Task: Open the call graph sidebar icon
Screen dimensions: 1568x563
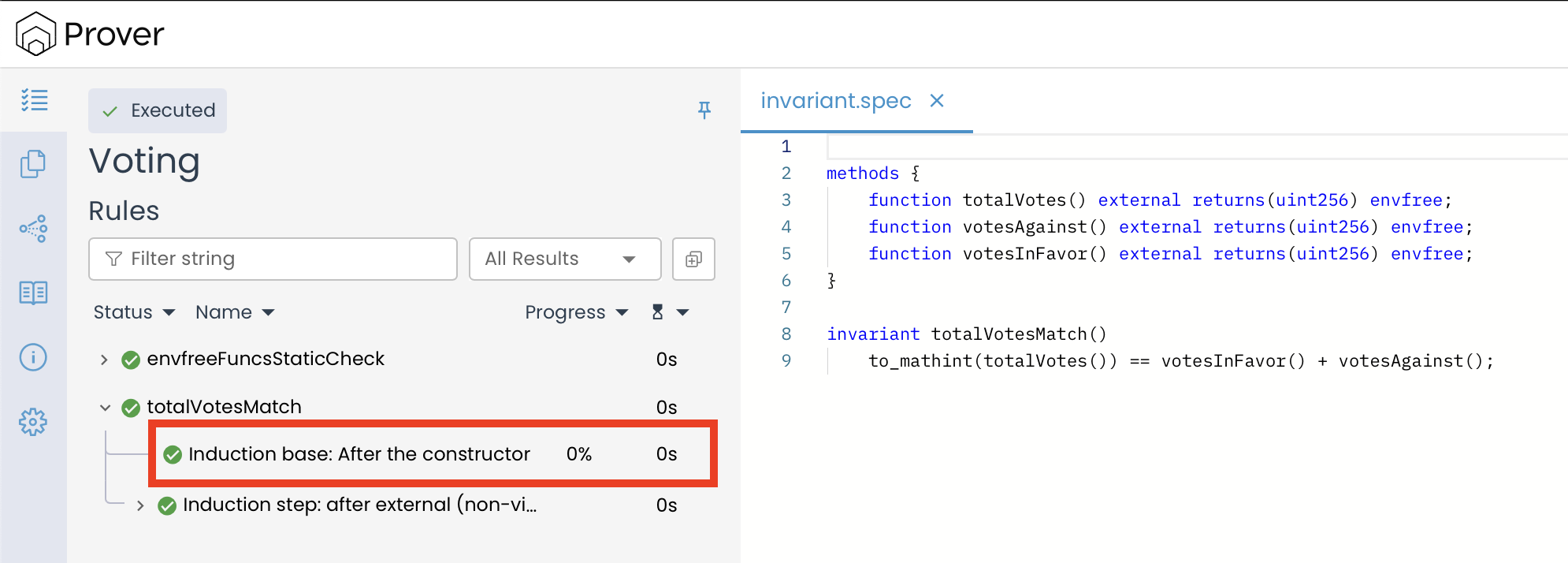Action: coord(33,229)
